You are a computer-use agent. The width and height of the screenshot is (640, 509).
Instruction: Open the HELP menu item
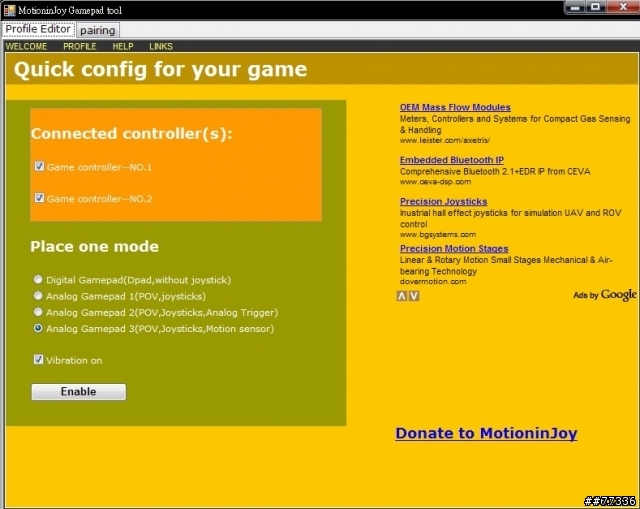pos(123,47)
